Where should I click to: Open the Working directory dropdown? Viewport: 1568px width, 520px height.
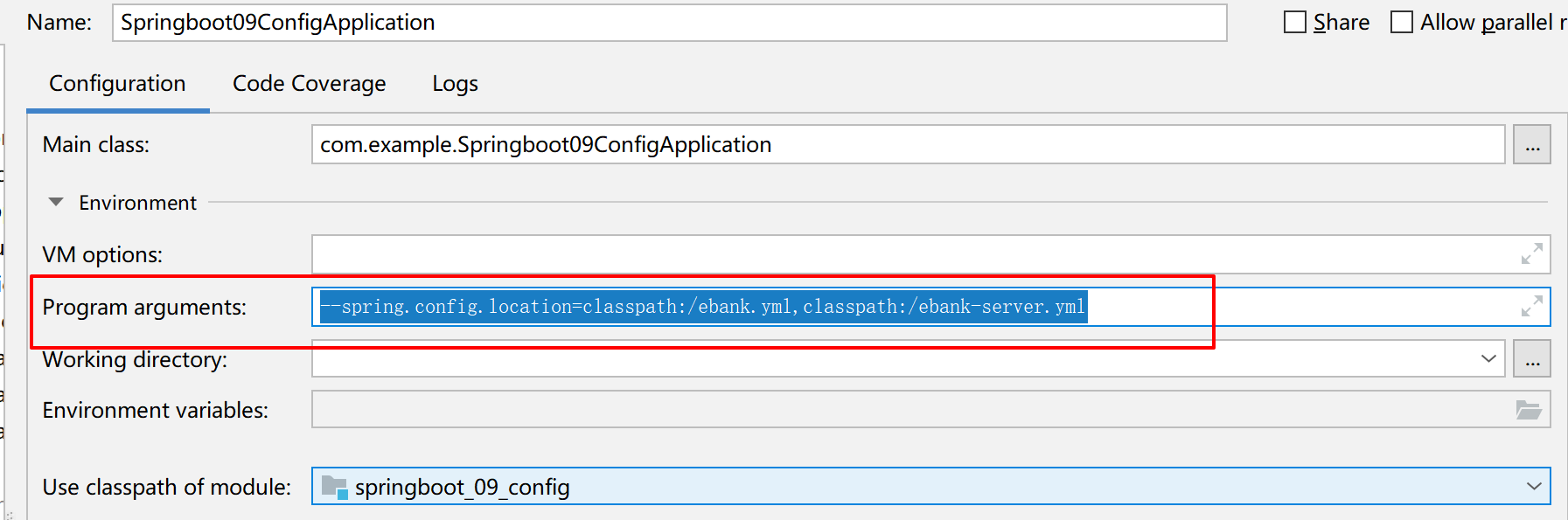[1488, 359]
